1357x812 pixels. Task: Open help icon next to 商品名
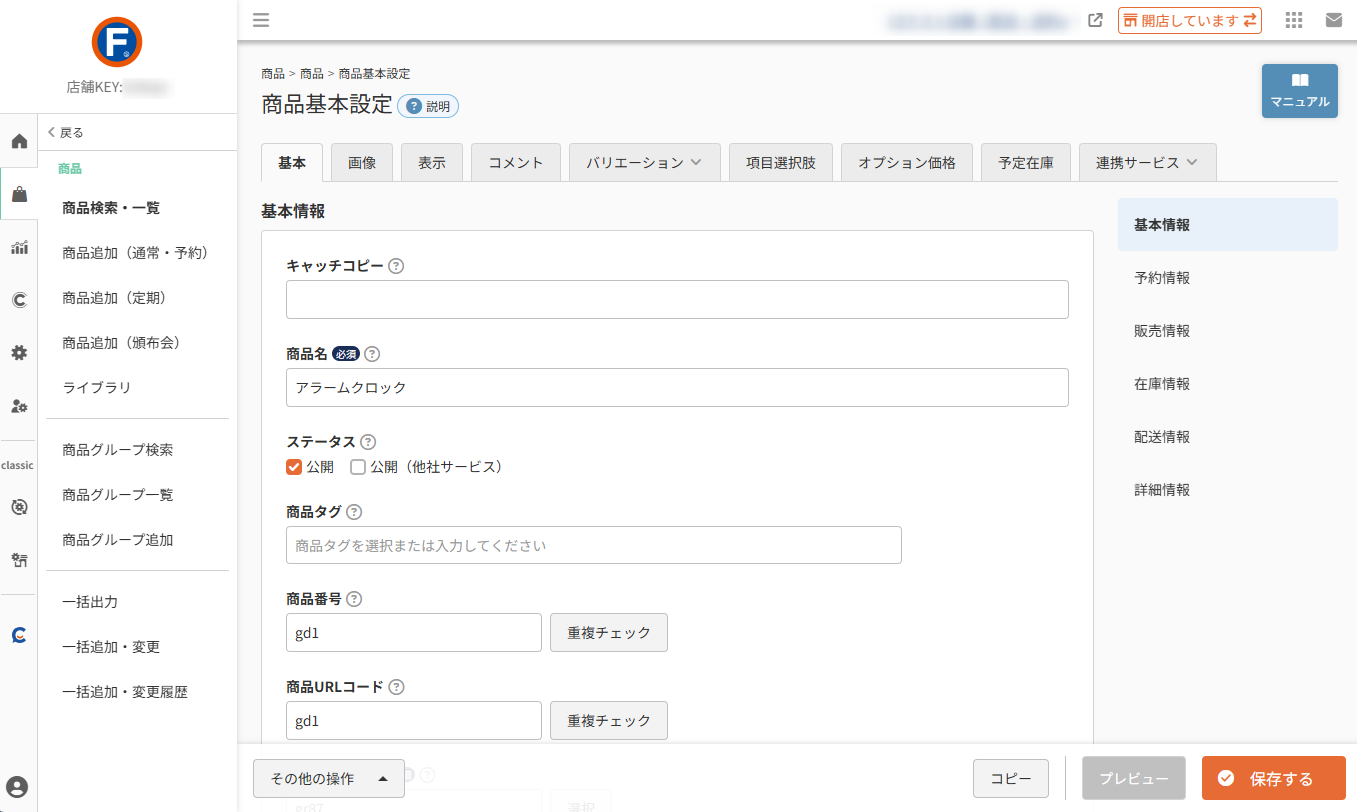tap(372, 354)
